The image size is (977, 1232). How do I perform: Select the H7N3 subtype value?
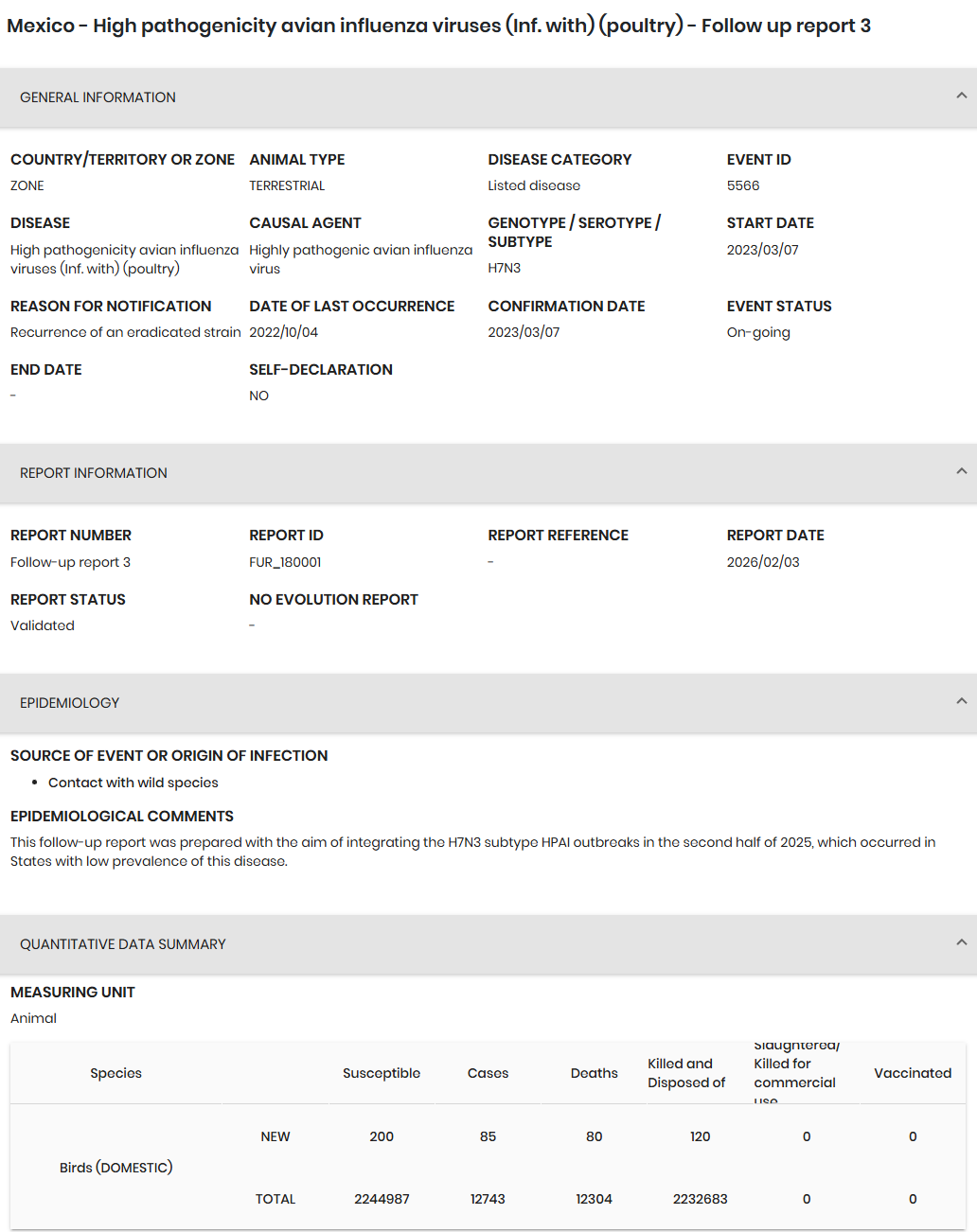pos(505,268)
